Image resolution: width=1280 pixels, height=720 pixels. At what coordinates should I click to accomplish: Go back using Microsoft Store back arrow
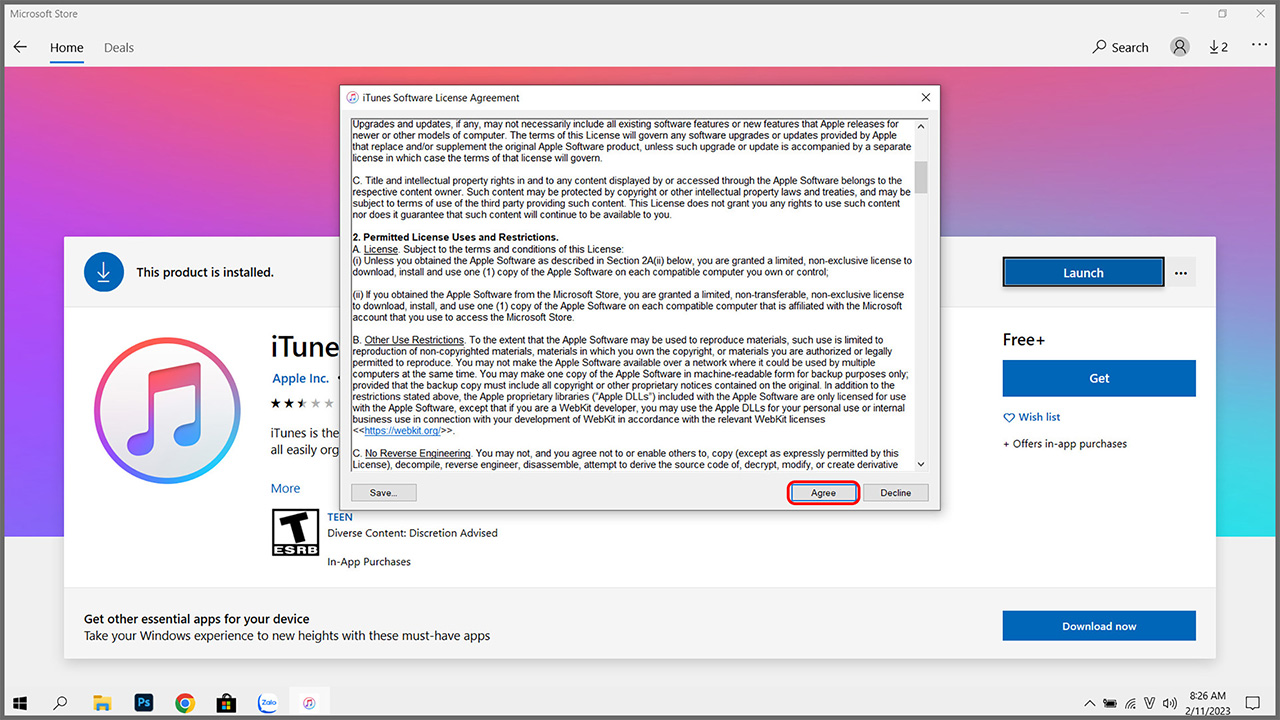tap(20, 47)
